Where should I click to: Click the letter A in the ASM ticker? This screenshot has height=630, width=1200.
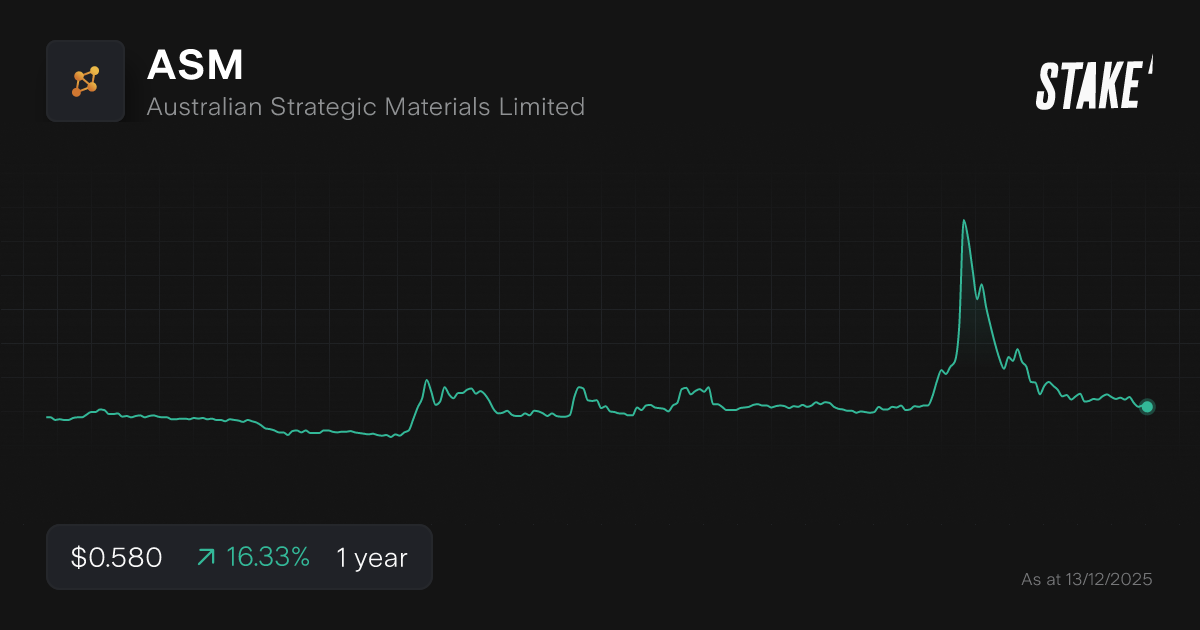click(162, 66)
